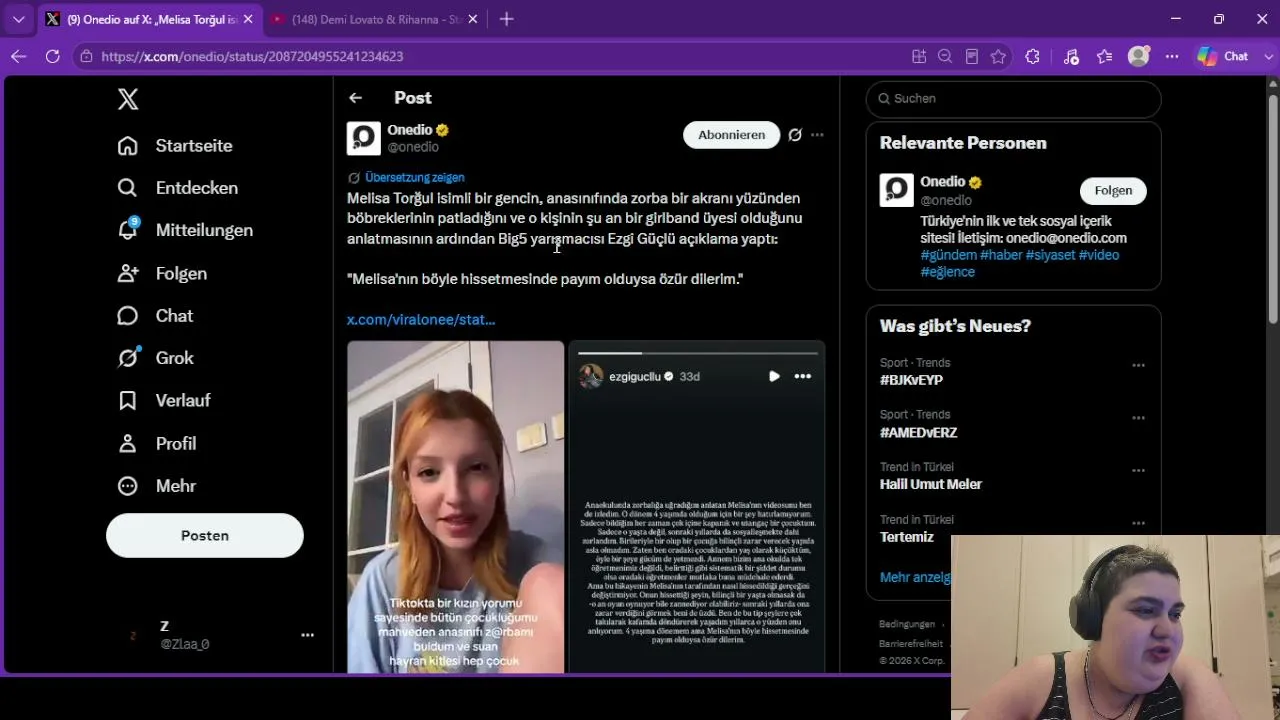Image resolution: width=1280 pixels, height=720 pixels.
Task: Open the Melisa TikTok video thumbnail
Action: coord(456,506)
